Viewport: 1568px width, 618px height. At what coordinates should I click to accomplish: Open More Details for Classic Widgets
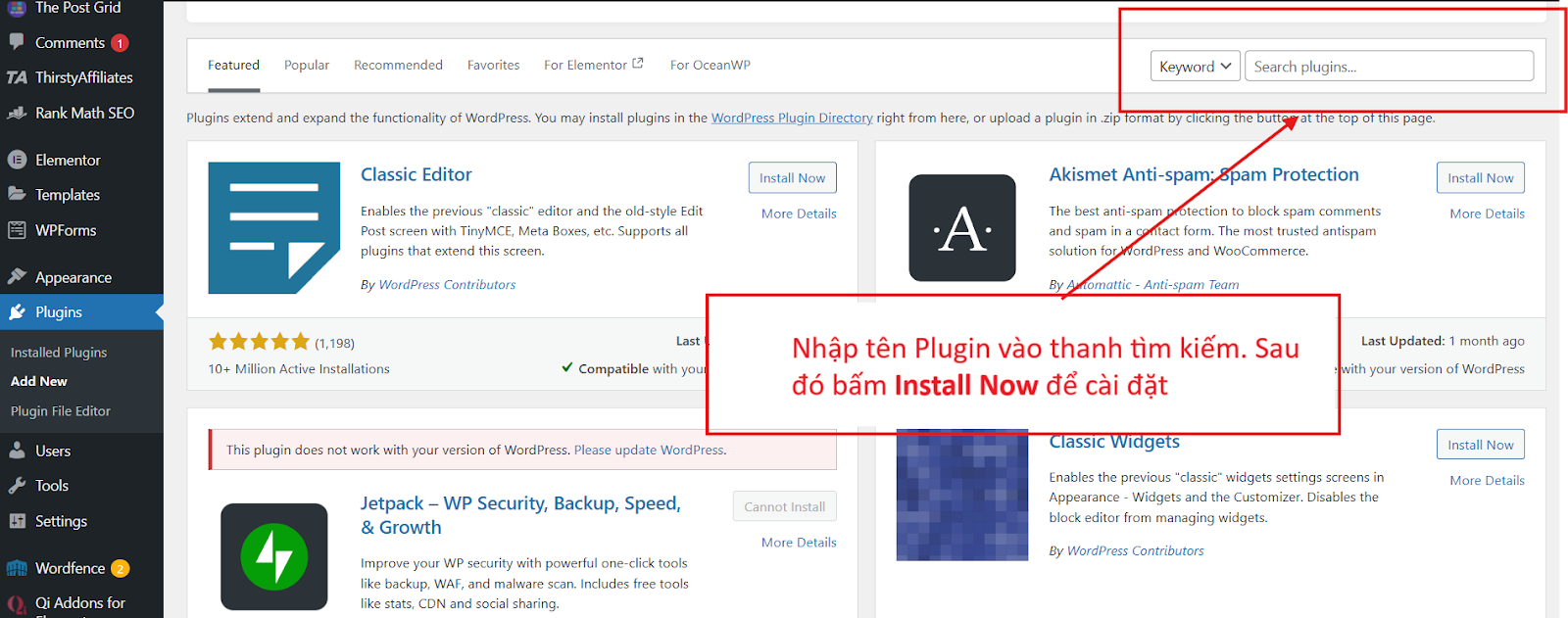(1487, 481)
